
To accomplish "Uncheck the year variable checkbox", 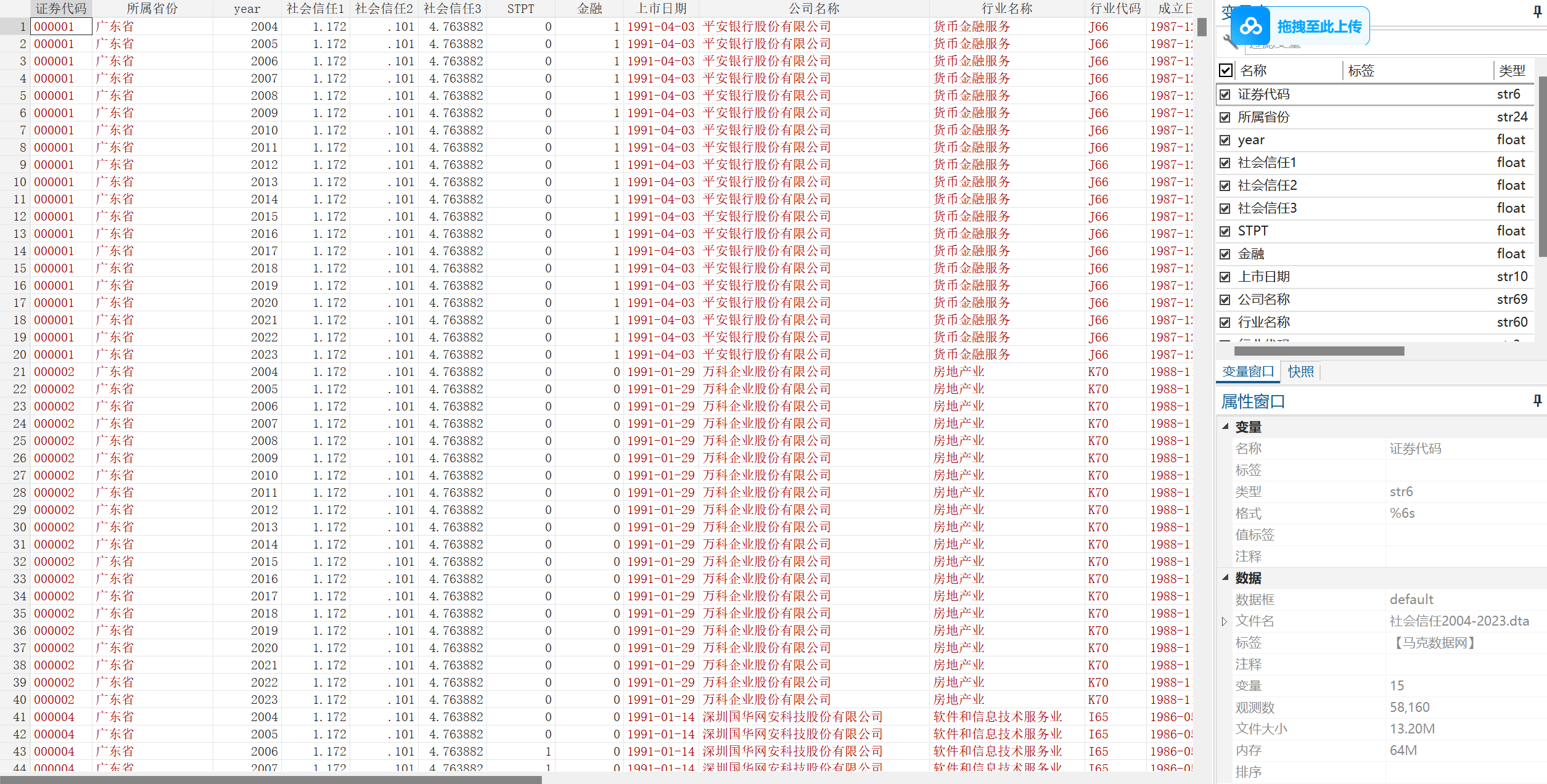I will pos(1225,140).
